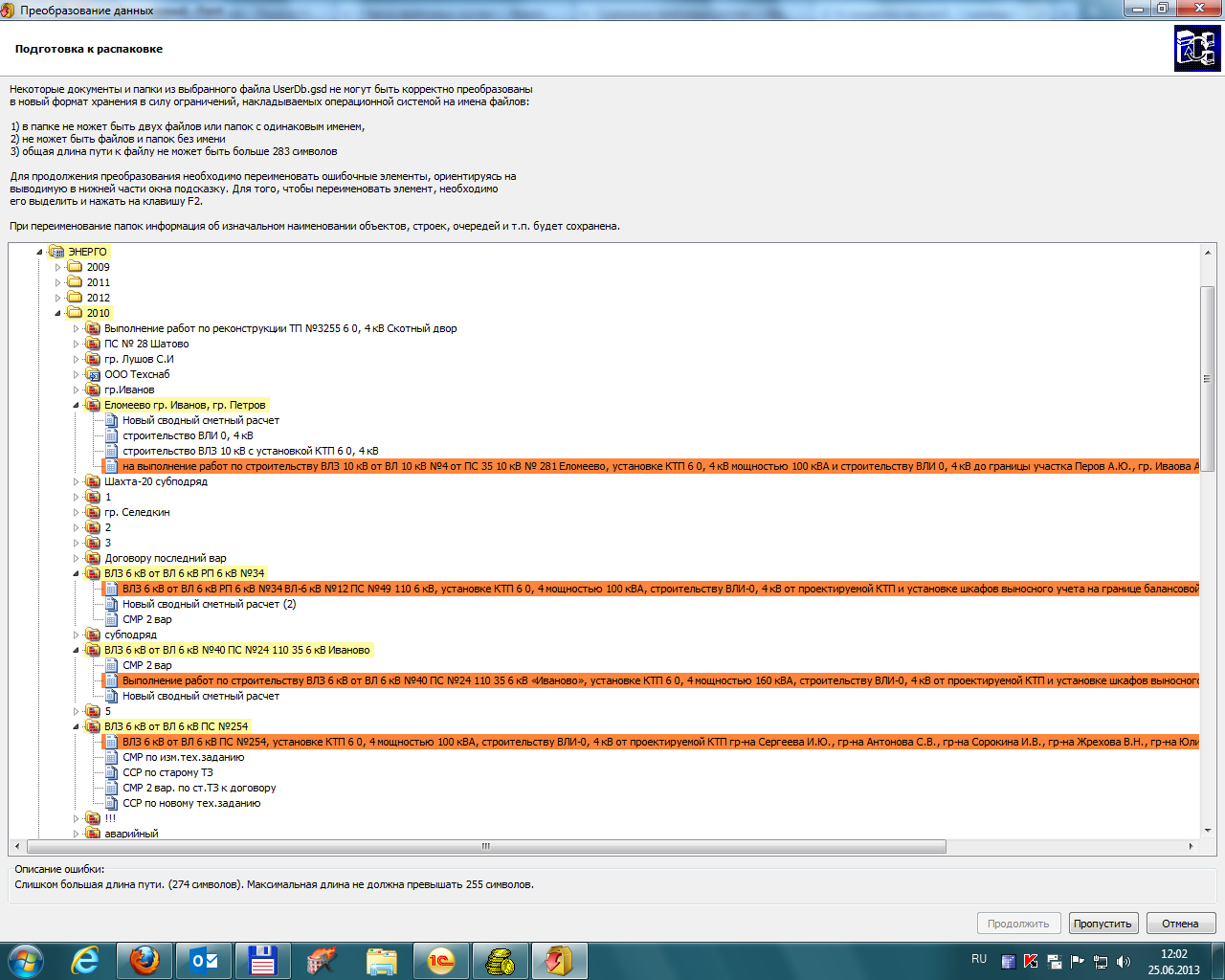Open Windows Explorer from the taskbar
Screen dimensions: 1225x980
[x=382, y=961]
